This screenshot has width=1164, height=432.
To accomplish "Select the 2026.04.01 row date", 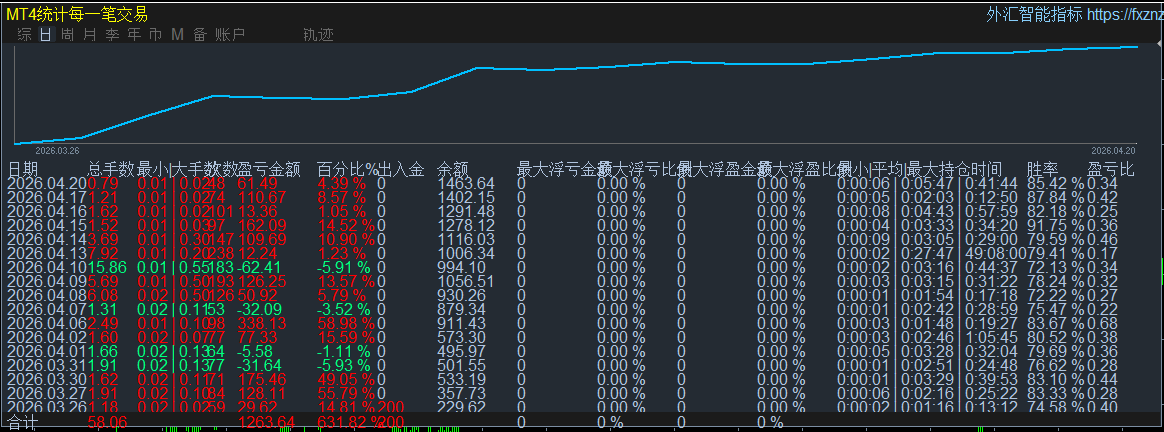I will click(x=47, y=352).
